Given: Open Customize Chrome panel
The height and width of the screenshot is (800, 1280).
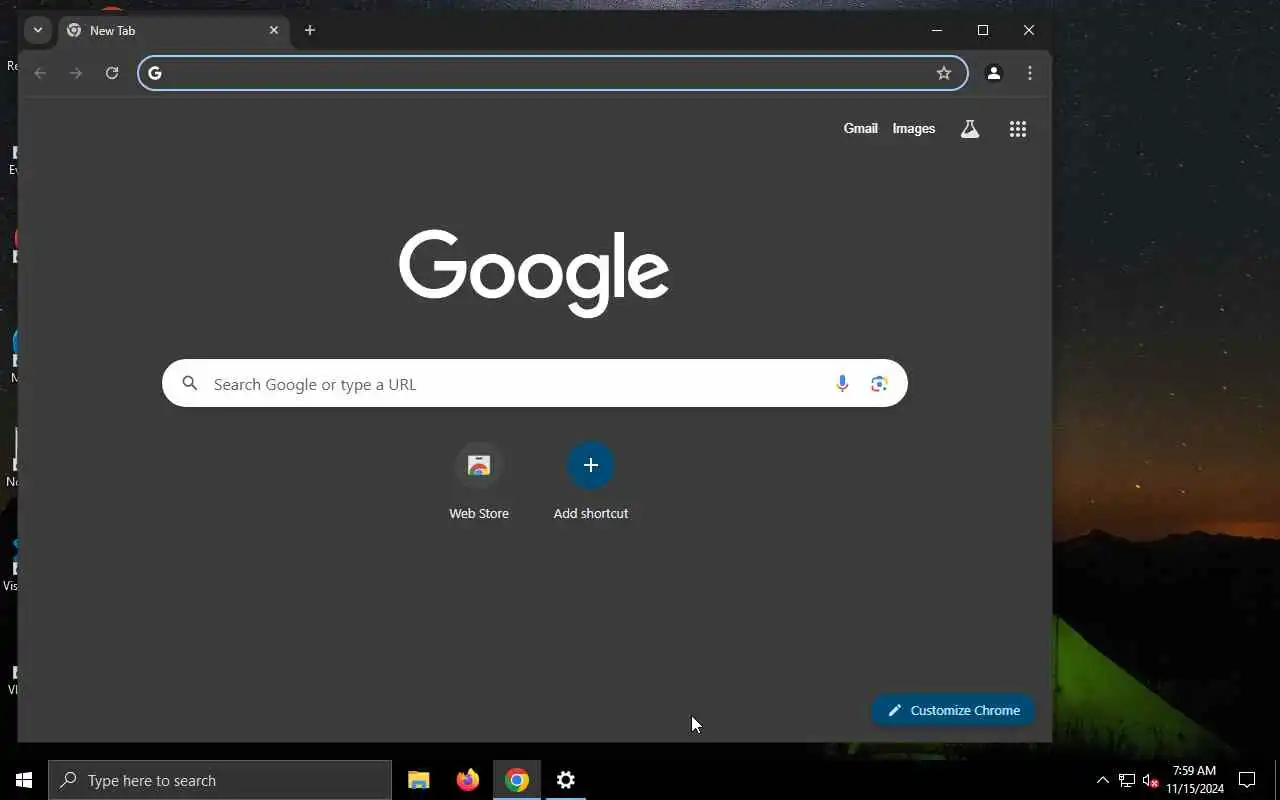Looking at the screenshot, I should (953, 710).
